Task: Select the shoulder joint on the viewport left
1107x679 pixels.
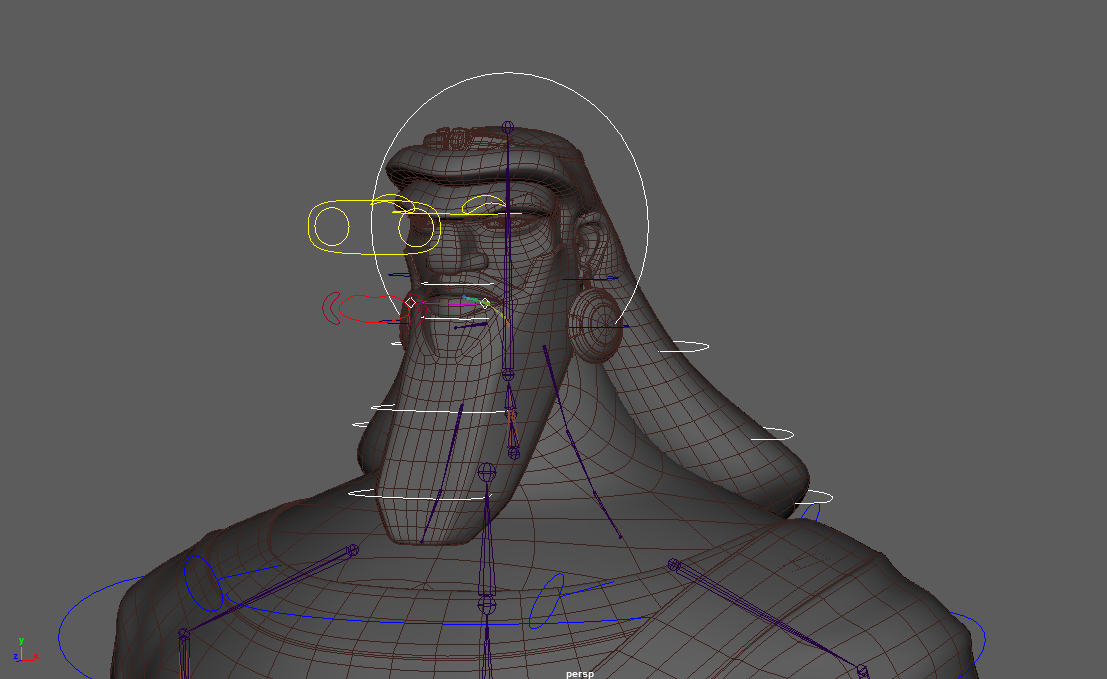Action: (352, 550)
